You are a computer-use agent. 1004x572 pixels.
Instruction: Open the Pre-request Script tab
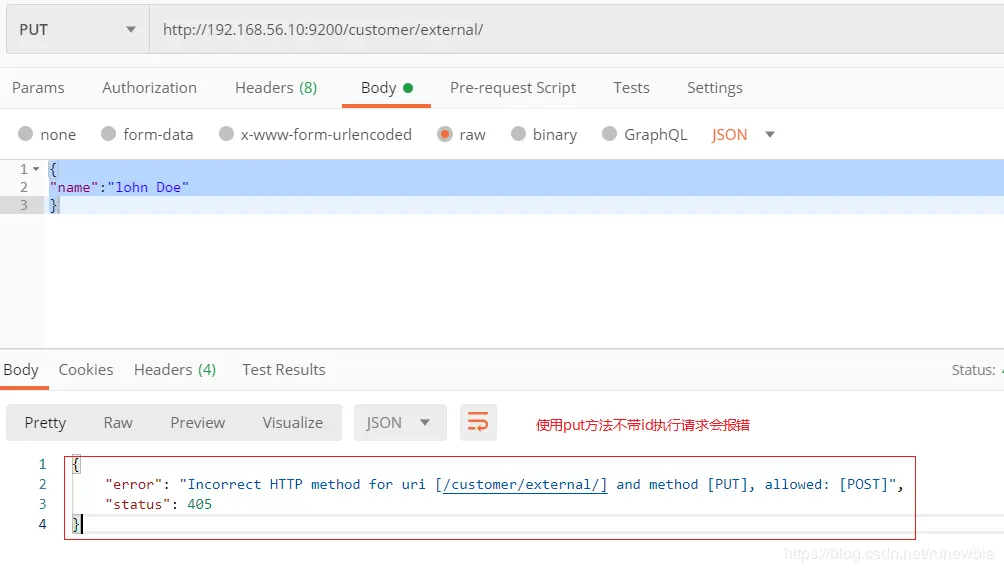(513, 88)
